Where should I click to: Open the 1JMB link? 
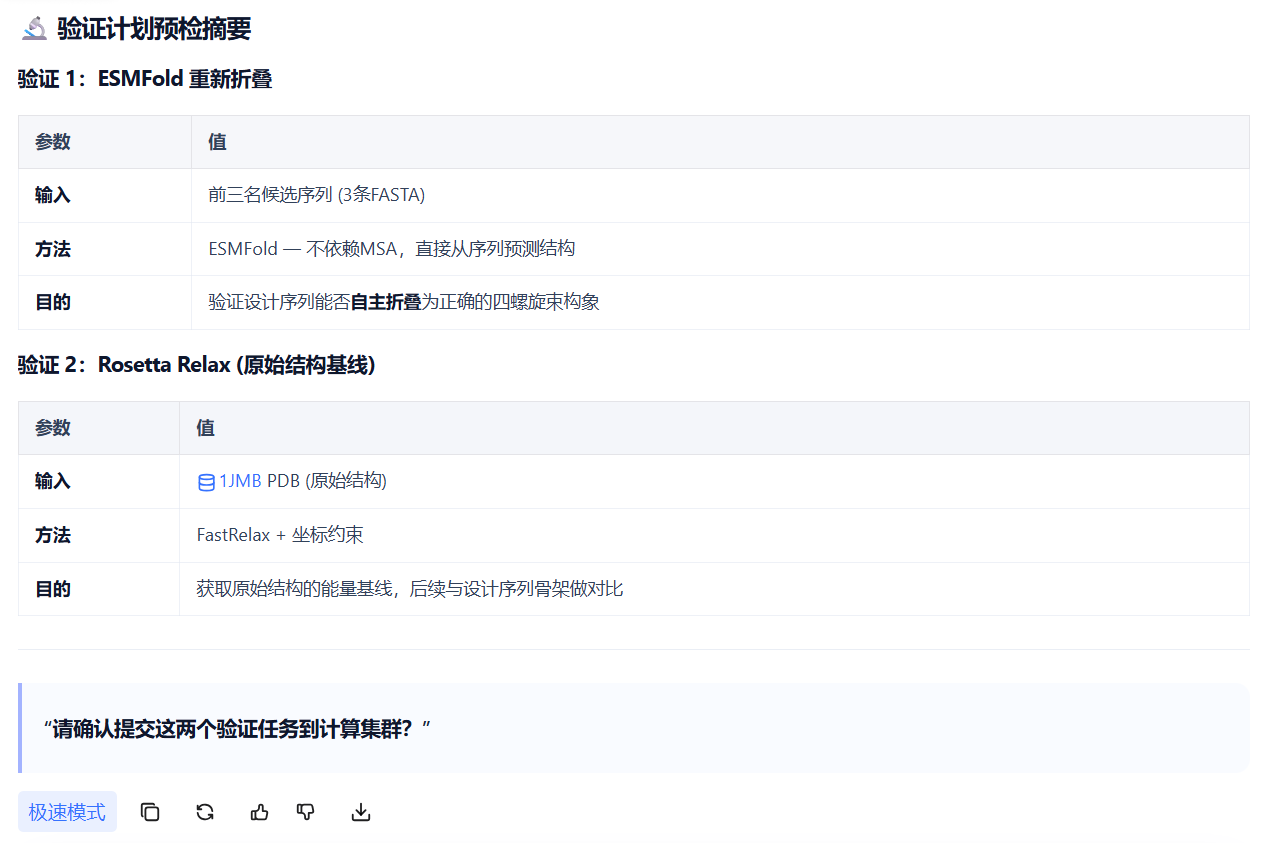pos(240,481)
